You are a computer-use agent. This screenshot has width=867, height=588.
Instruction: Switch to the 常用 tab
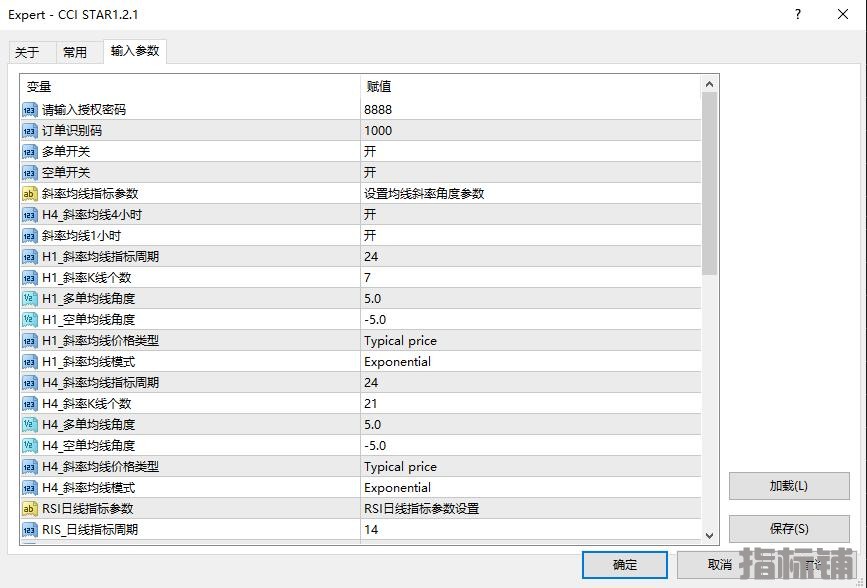pyautogui.click(x=75, y=52)
